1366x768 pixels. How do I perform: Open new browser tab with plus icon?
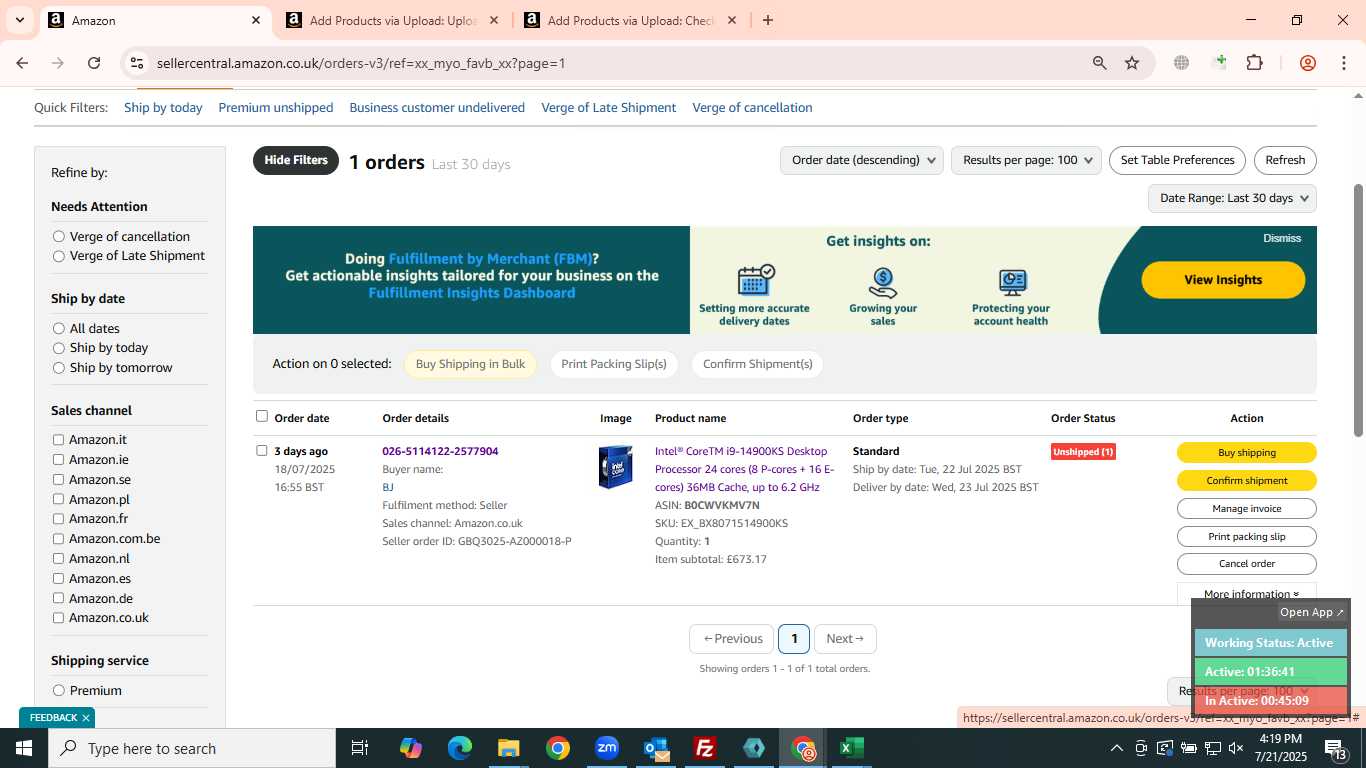click(x=768, y=20)
